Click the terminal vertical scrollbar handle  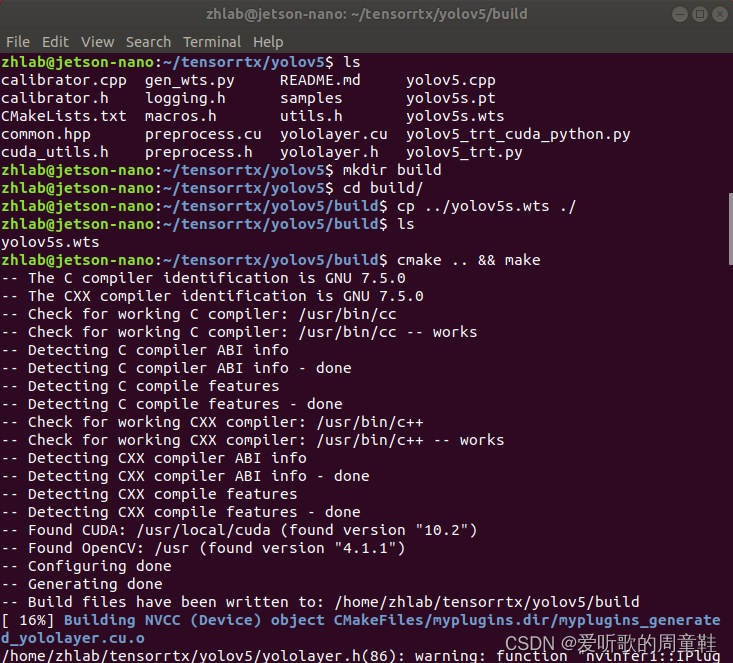click(730, 229)
